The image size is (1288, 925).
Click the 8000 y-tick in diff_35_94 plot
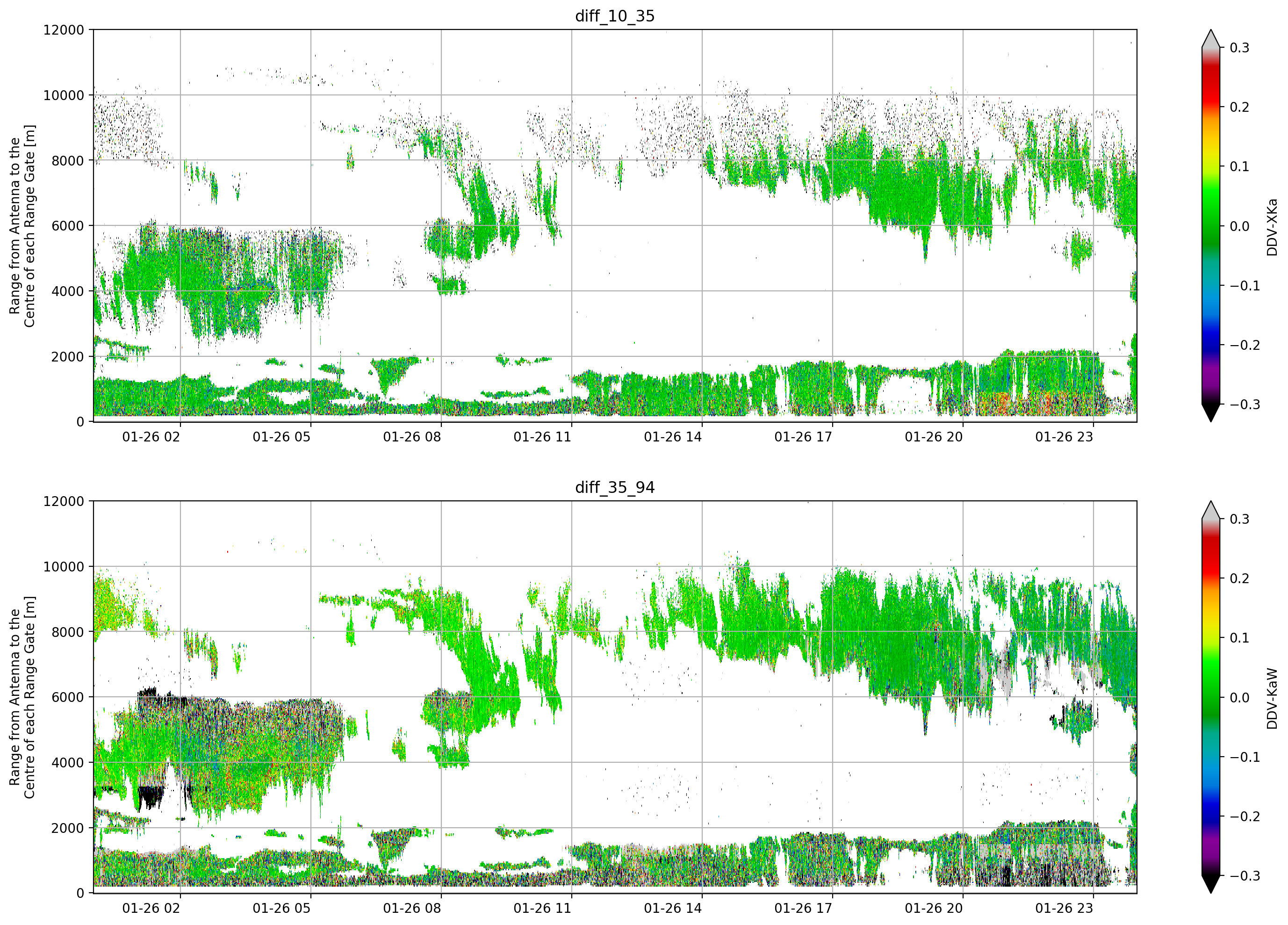[68, 632]
